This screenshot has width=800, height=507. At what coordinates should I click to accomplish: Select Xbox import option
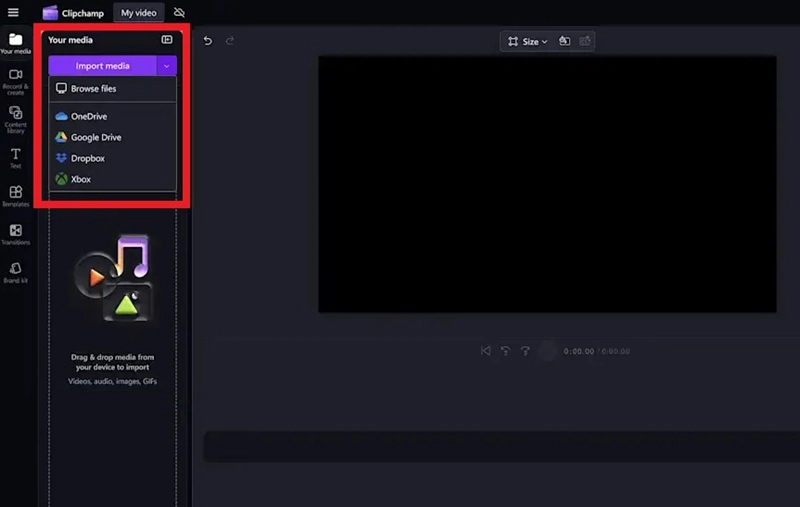pos(113,179)
